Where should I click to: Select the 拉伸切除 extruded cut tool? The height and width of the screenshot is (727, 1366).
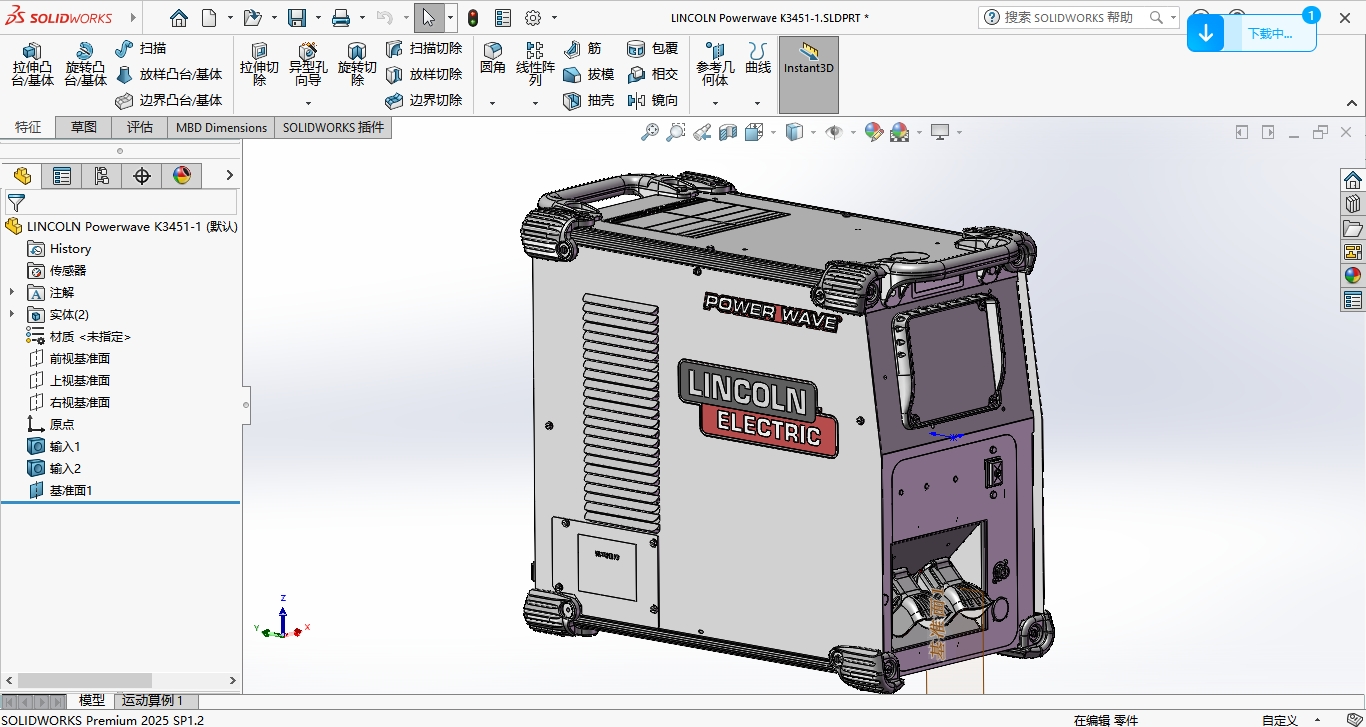(x=259, y=65)
